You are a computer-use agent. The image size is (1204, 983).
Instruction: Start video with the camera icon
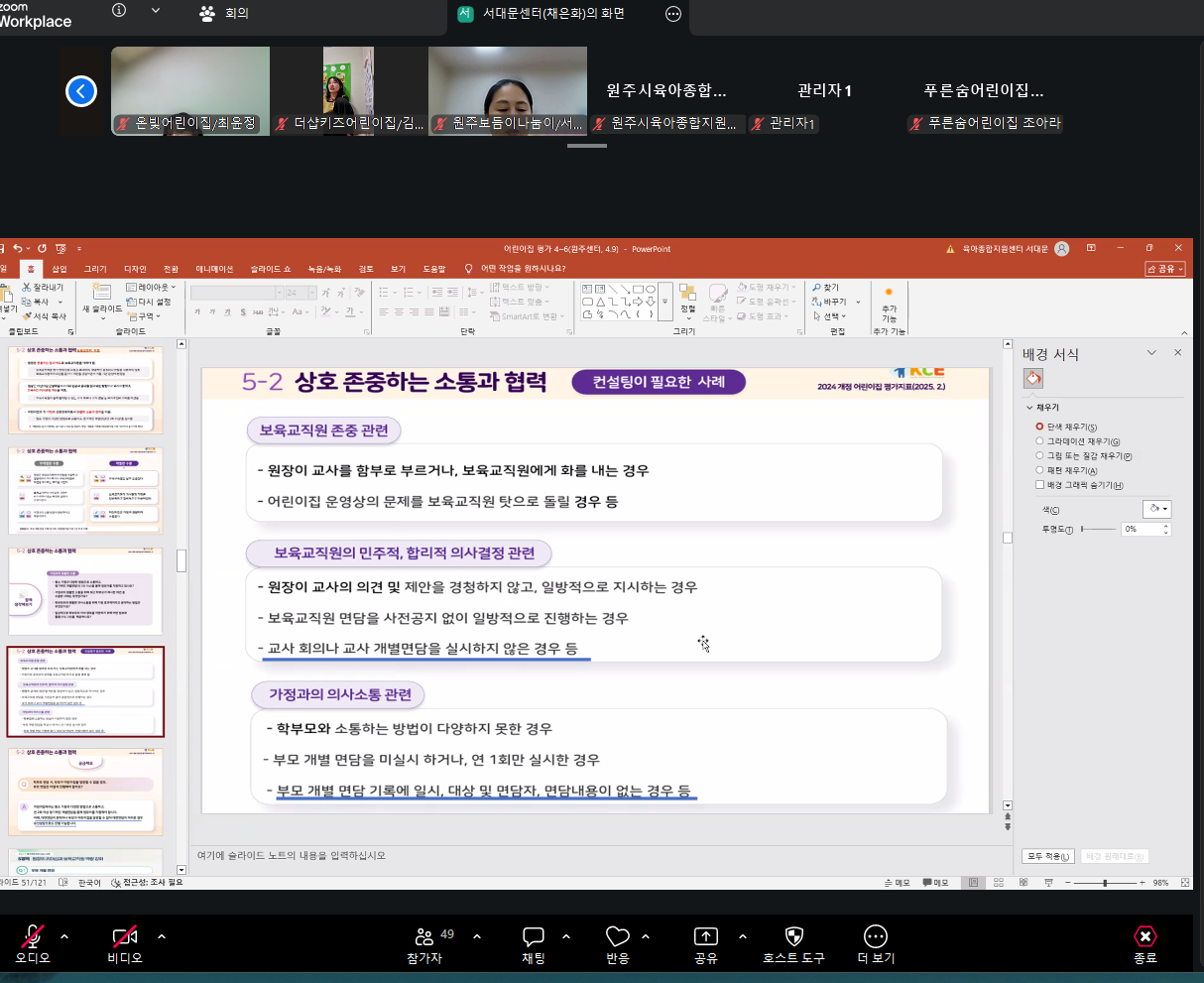click(x=125, y=937)
